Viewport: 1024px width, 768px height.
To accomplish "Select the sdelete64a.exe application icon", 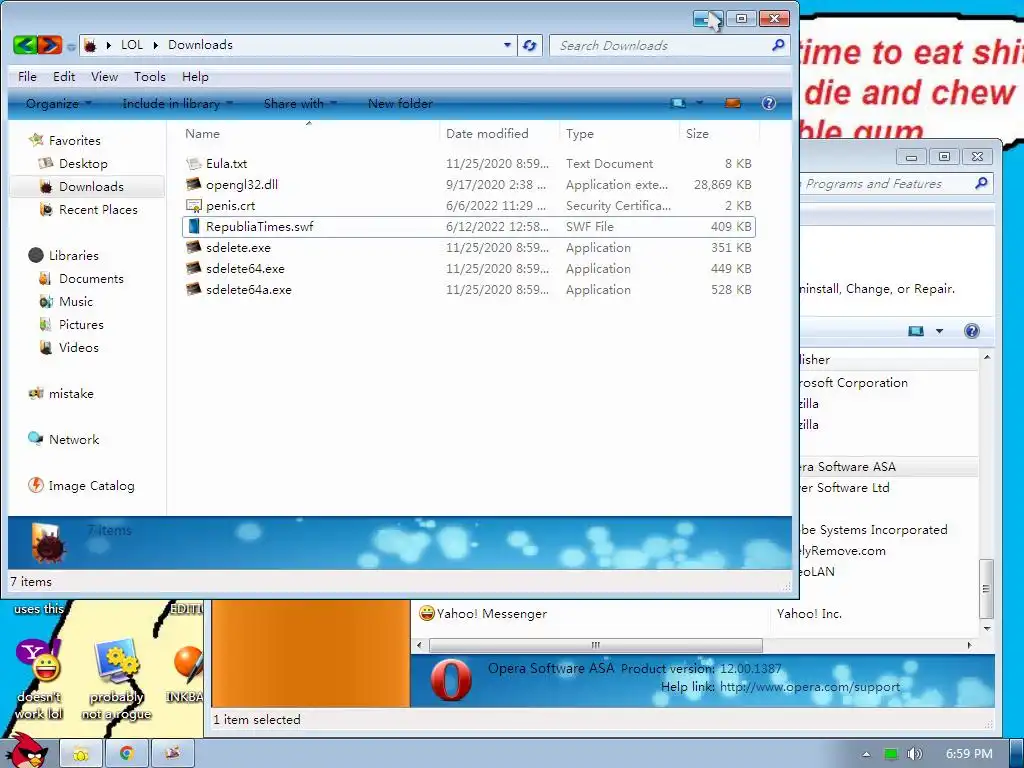I will point(193,289).
